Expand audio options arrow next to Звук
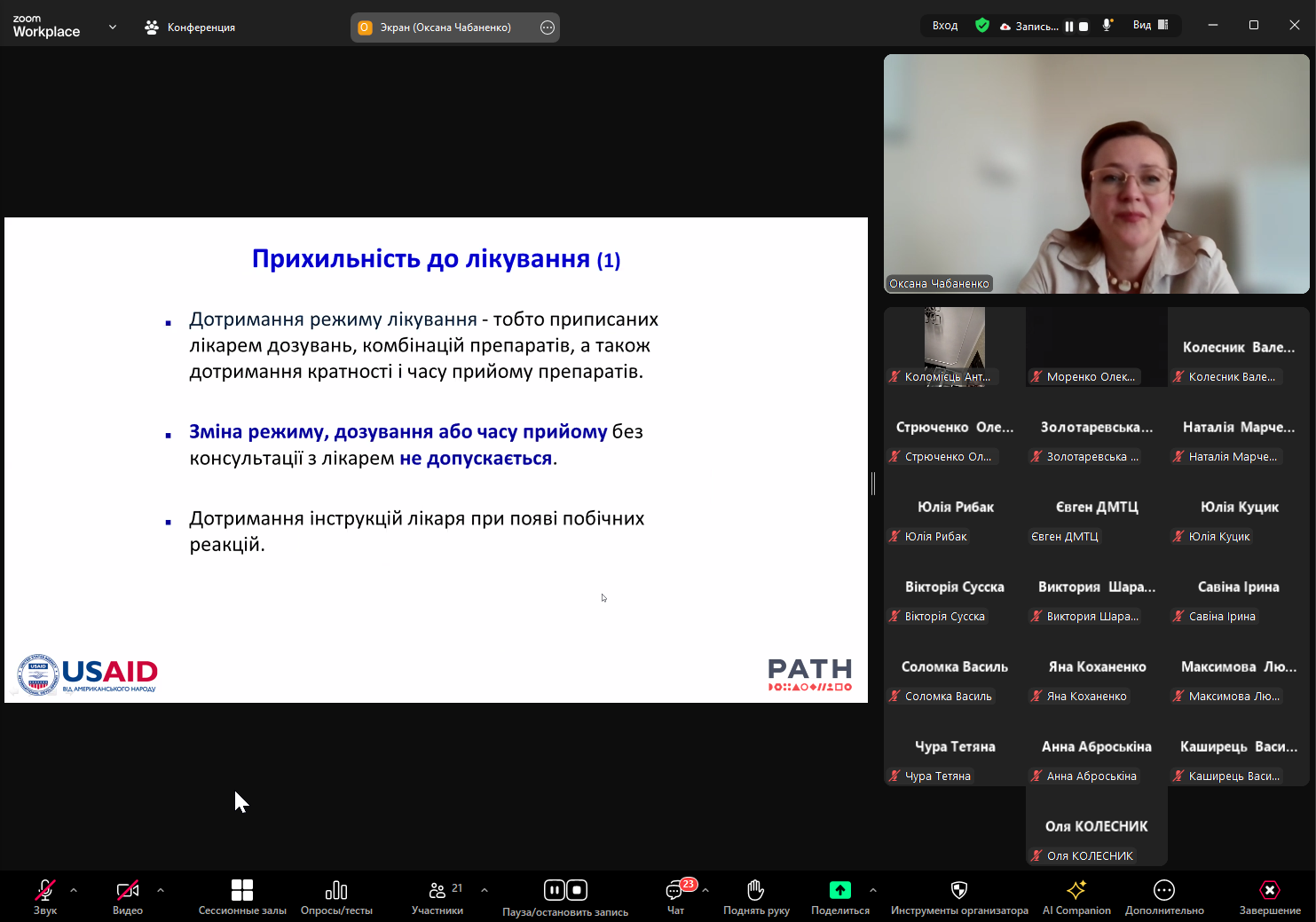1316x922 pixels. [74, 889]
